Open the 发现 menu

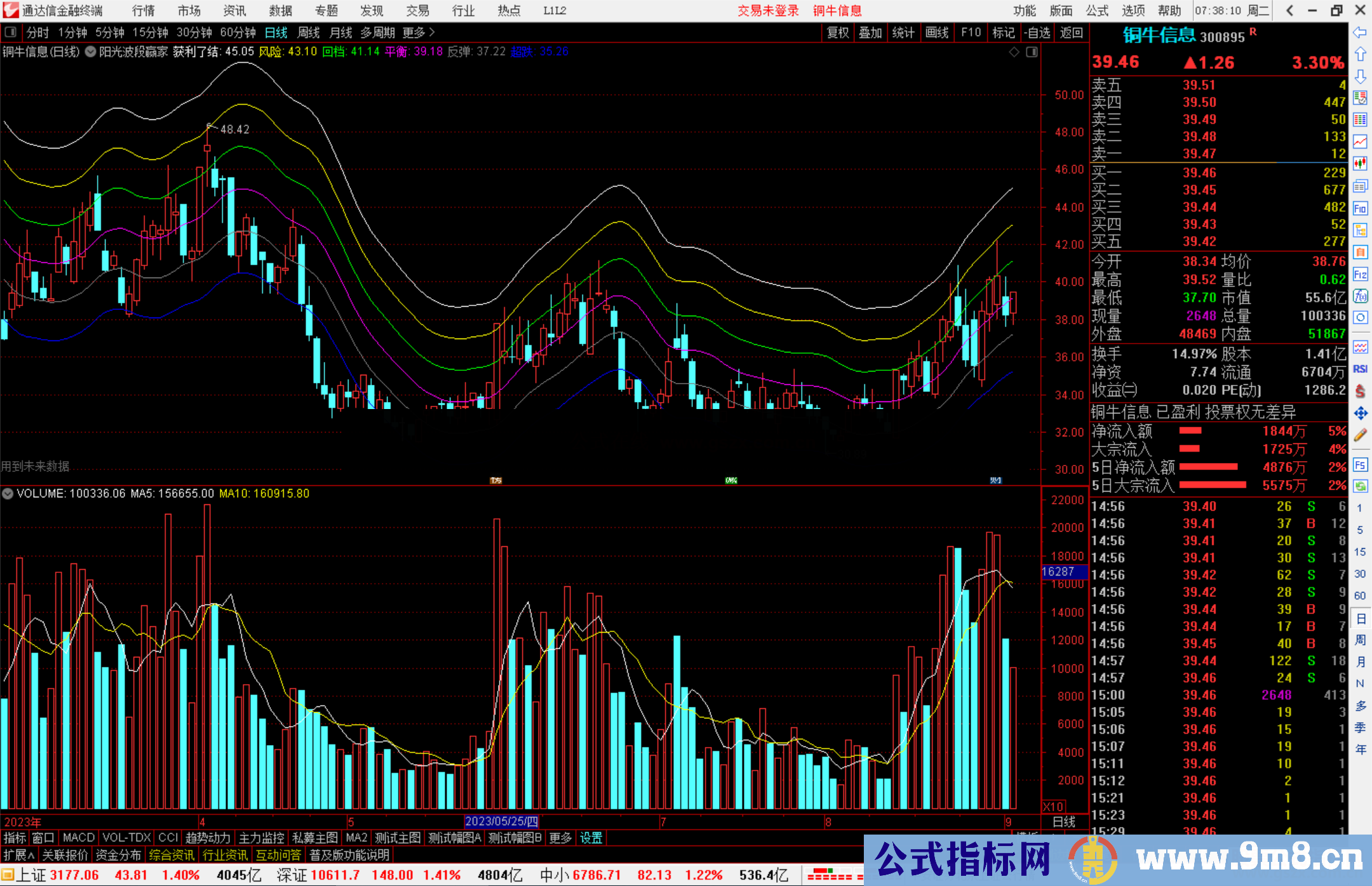coord(372,10)
